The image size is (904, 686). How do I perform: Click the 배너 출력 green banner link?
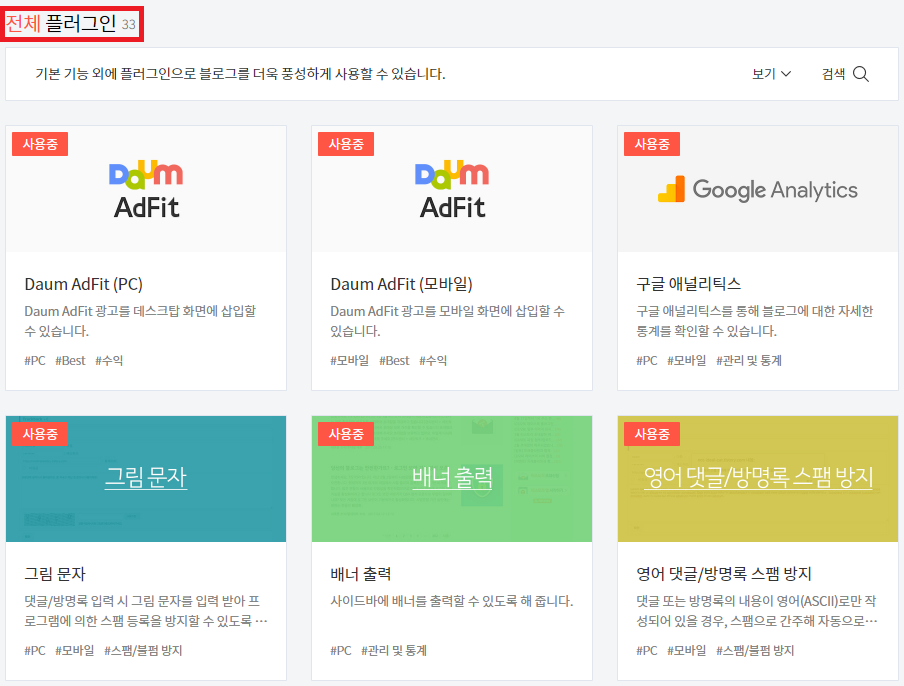452,477
